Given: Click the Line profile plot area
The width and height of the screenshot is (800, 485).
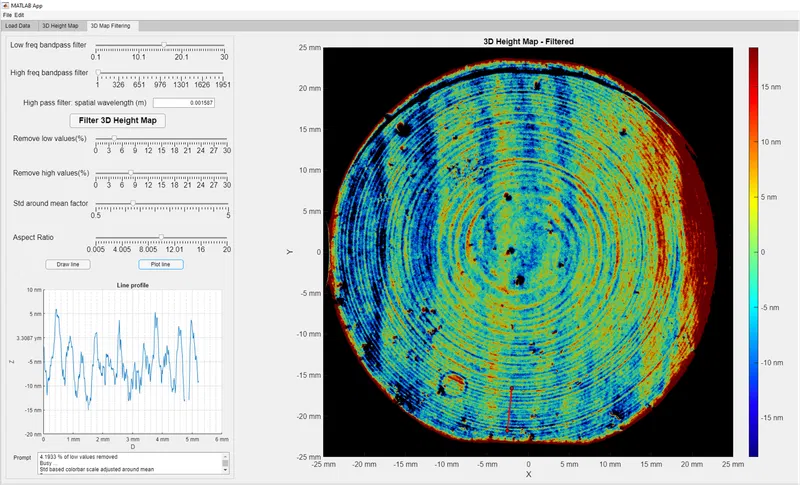Looking at the screenshot, I should 133,362.
